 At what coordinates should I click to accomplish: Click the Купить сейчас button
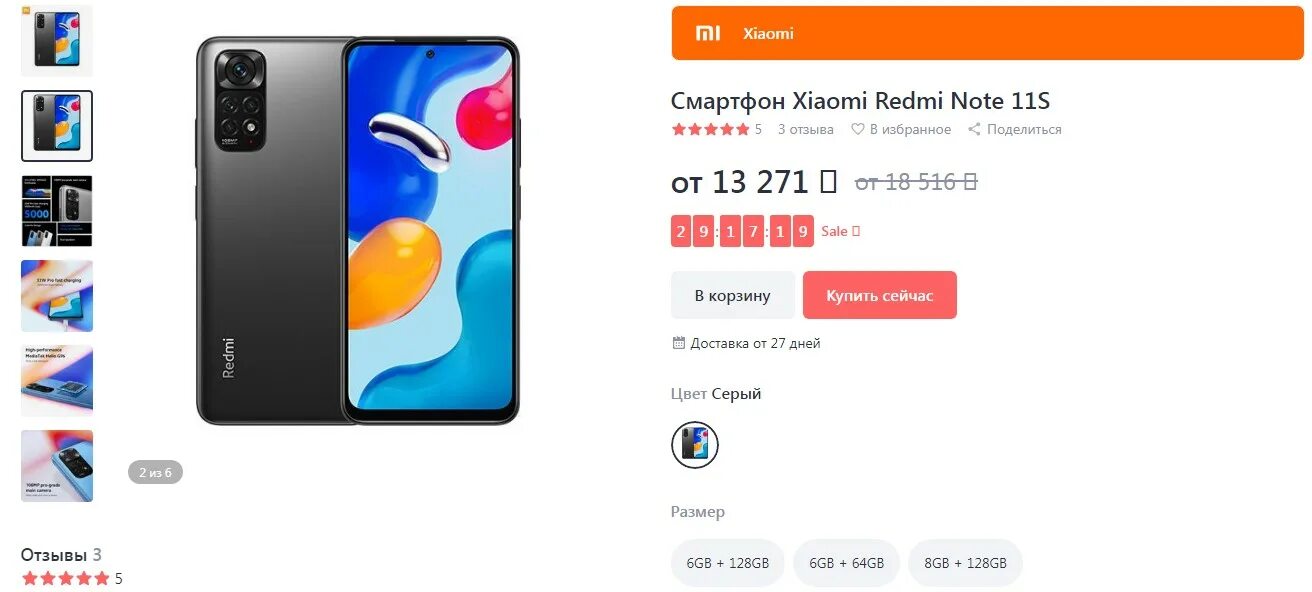point(880,295)
